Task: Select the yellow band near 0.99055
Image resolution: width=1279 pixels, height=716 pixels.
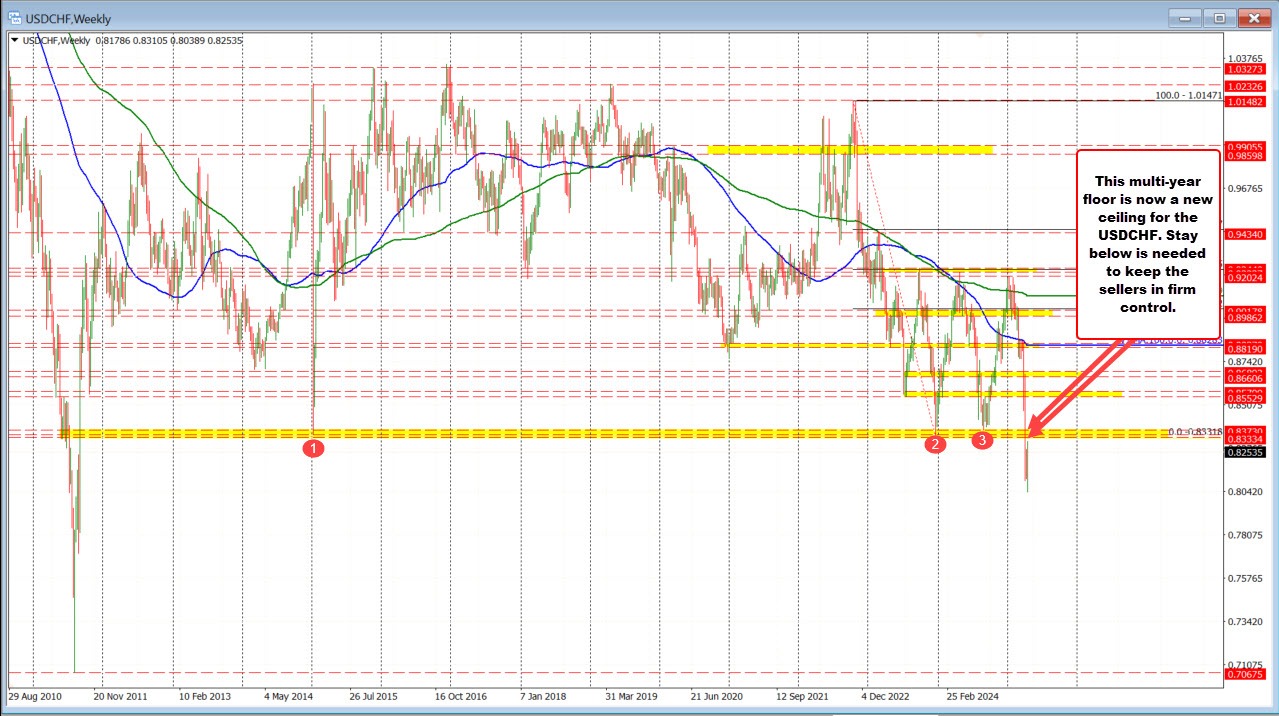Action: pos(850,149)
